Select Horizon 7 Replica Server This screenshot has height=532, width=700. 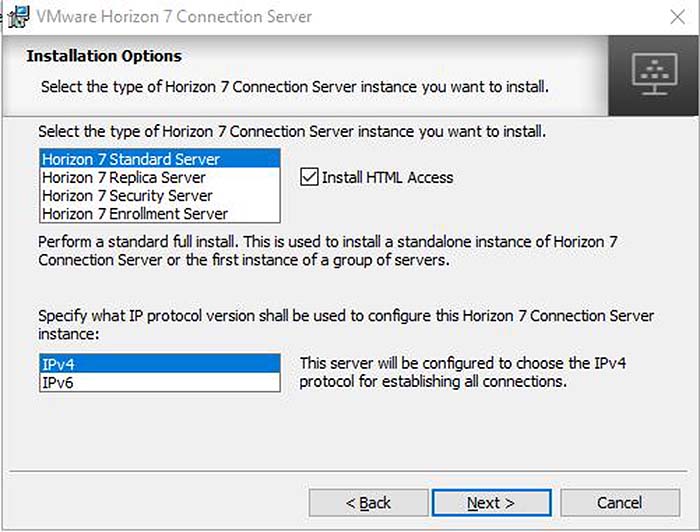pyautogui.click(x=160, y=178)
